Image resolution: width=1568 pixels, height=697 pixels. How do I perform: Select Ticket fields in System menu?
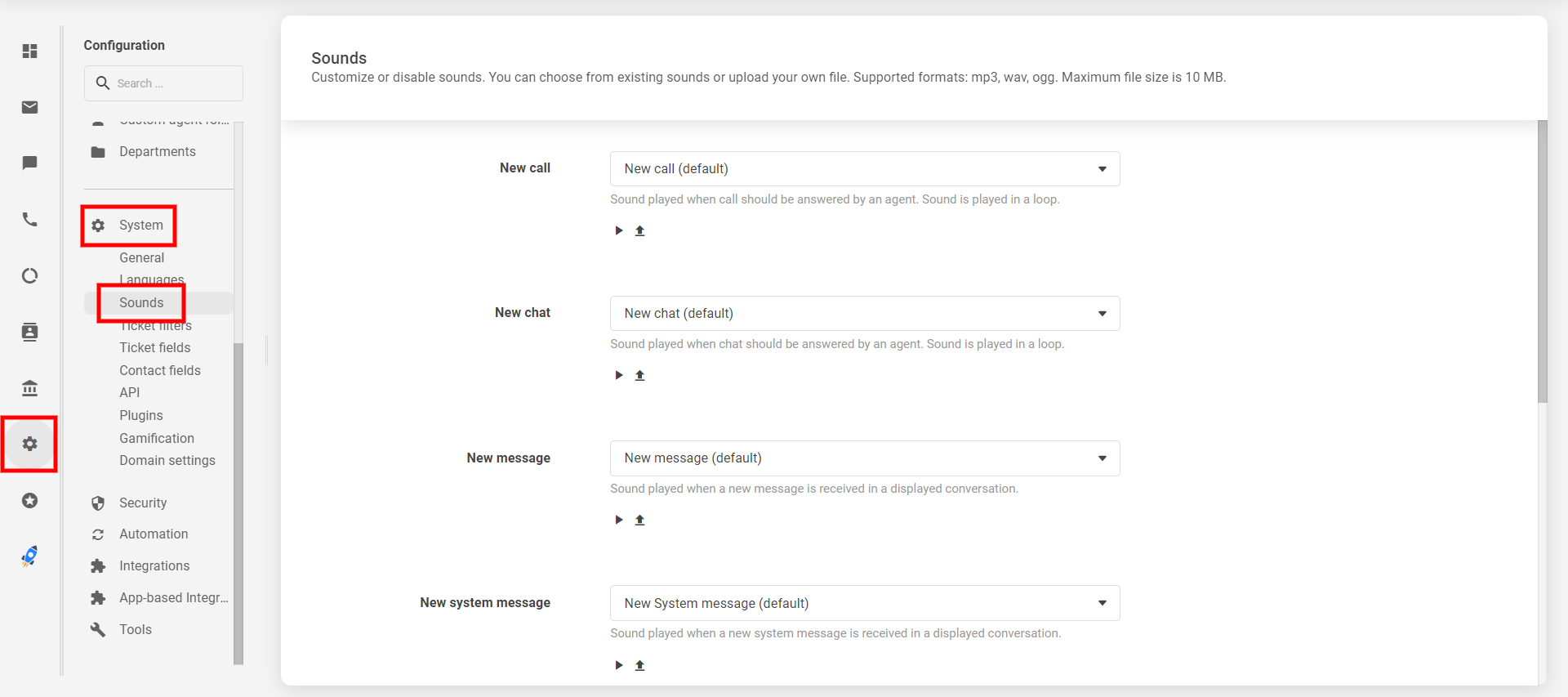pyautogui.click(x=155, y=347)
